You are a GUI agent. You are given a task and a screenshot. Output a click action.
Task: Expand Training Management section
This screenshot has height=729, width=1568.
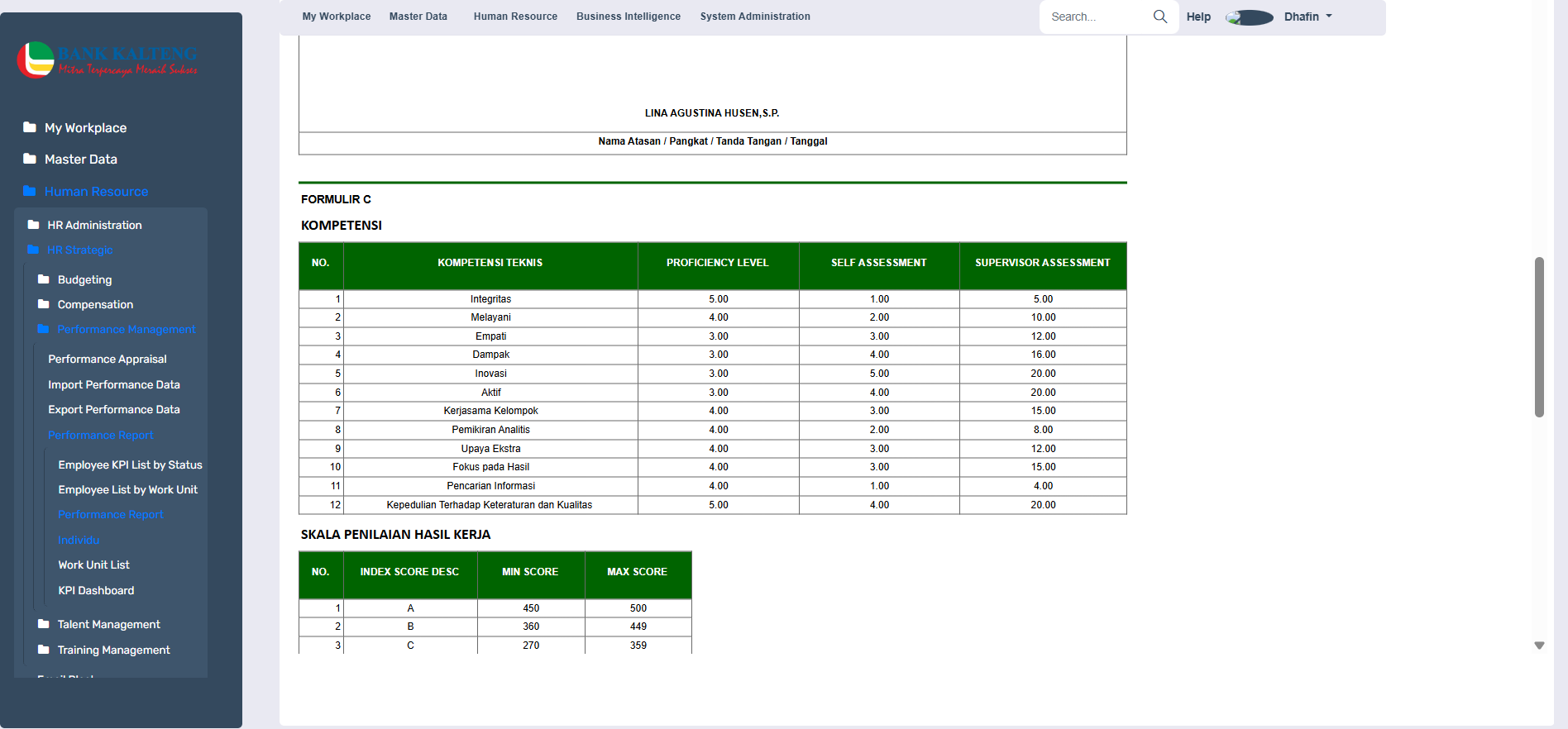click(113, 650)
